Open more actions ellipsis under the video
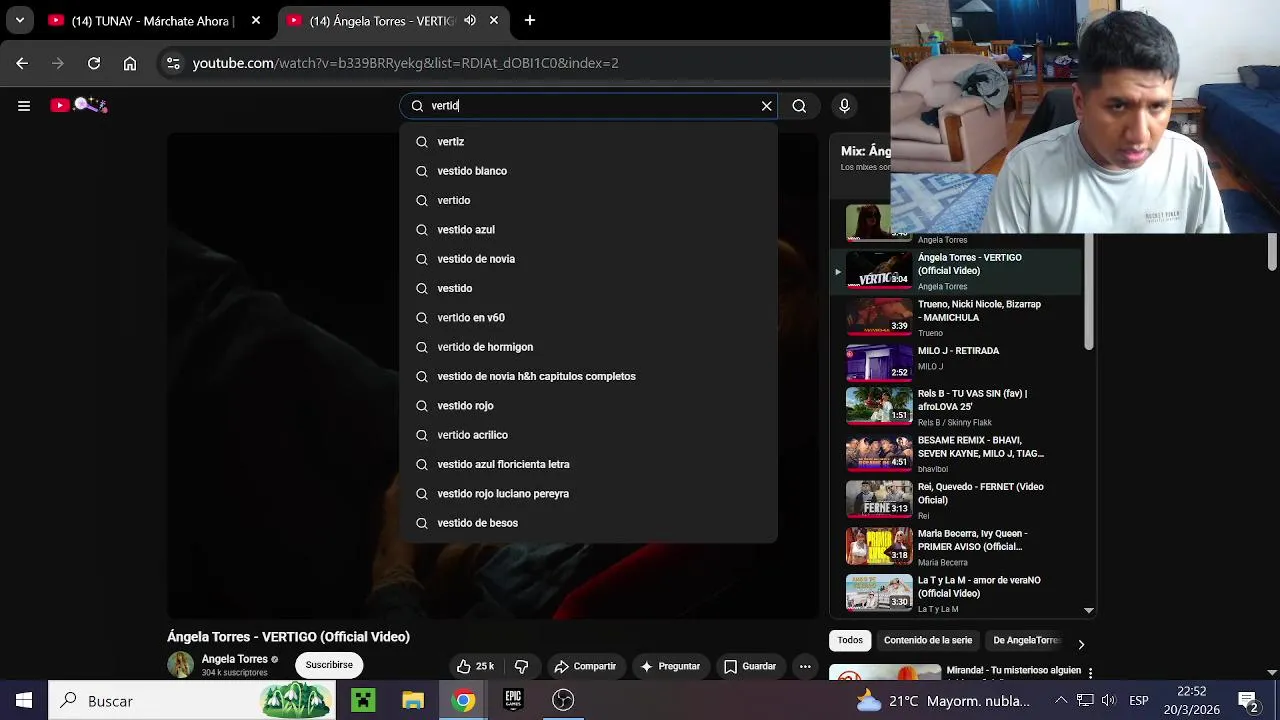This screenshot has height=720, width=1280. pyautogui.click(x=805, y=666)
